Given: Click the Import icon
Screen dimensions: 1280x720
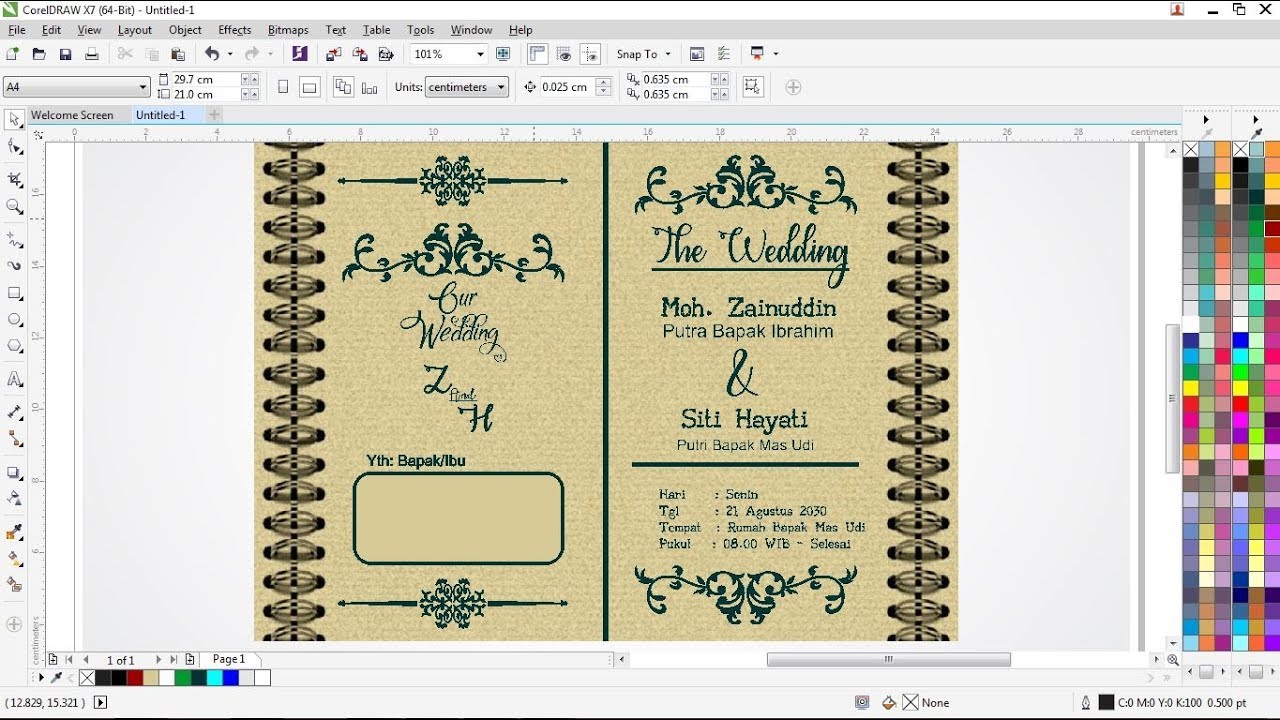Looking at the screenshot, I should 333,54.
